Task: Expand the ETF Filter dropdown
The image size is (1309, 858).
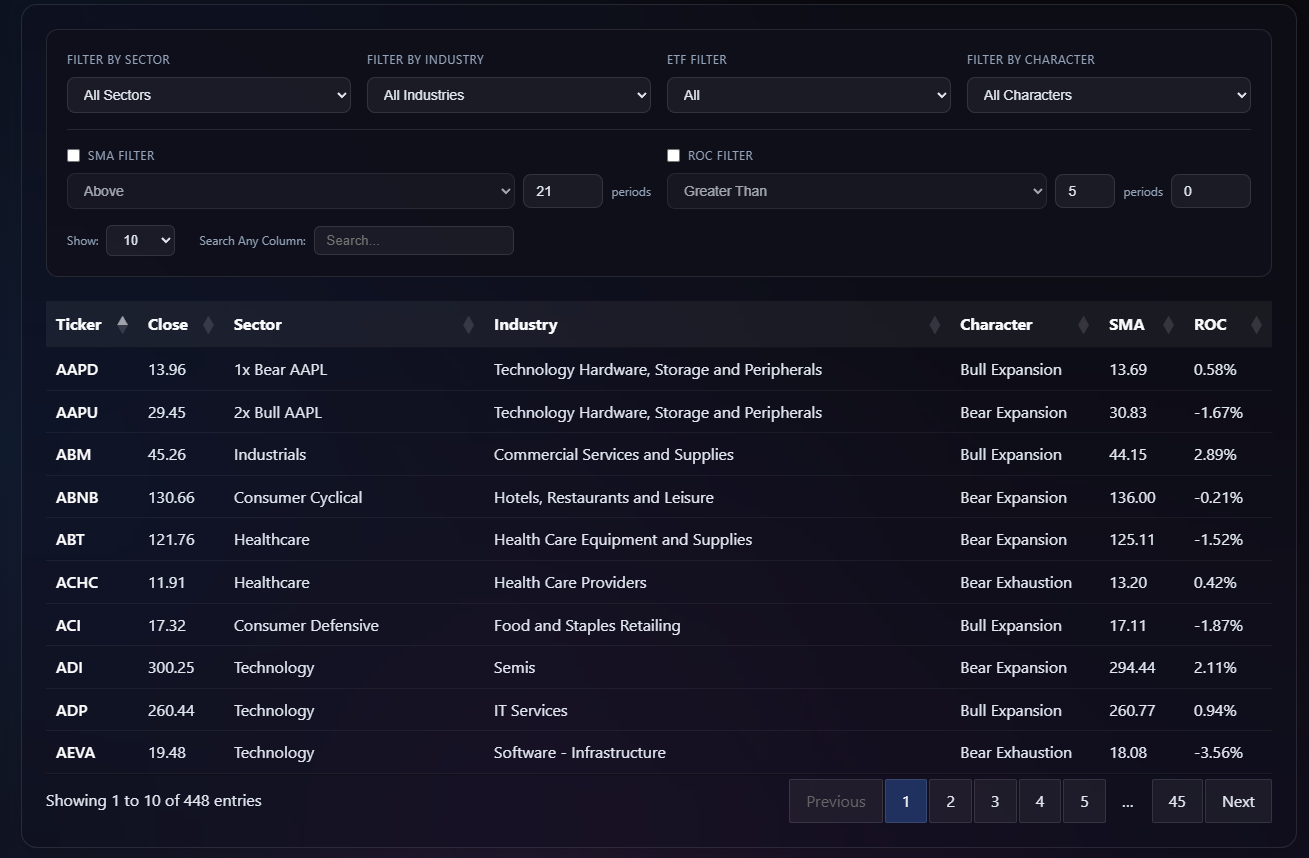Action: 808,95
